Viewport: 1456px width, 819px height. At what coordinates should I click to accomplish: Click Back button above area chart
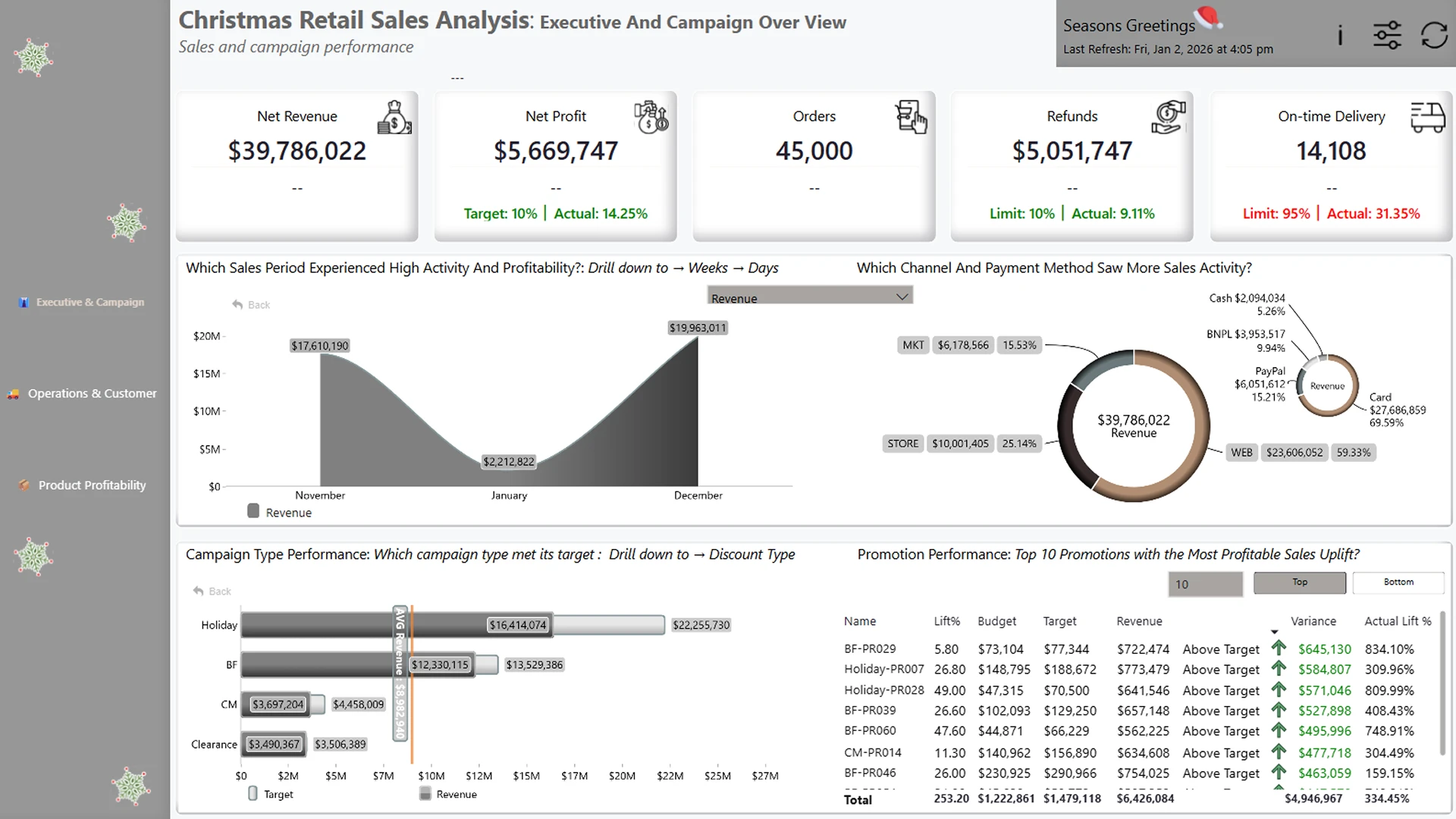tap(252, 305)
